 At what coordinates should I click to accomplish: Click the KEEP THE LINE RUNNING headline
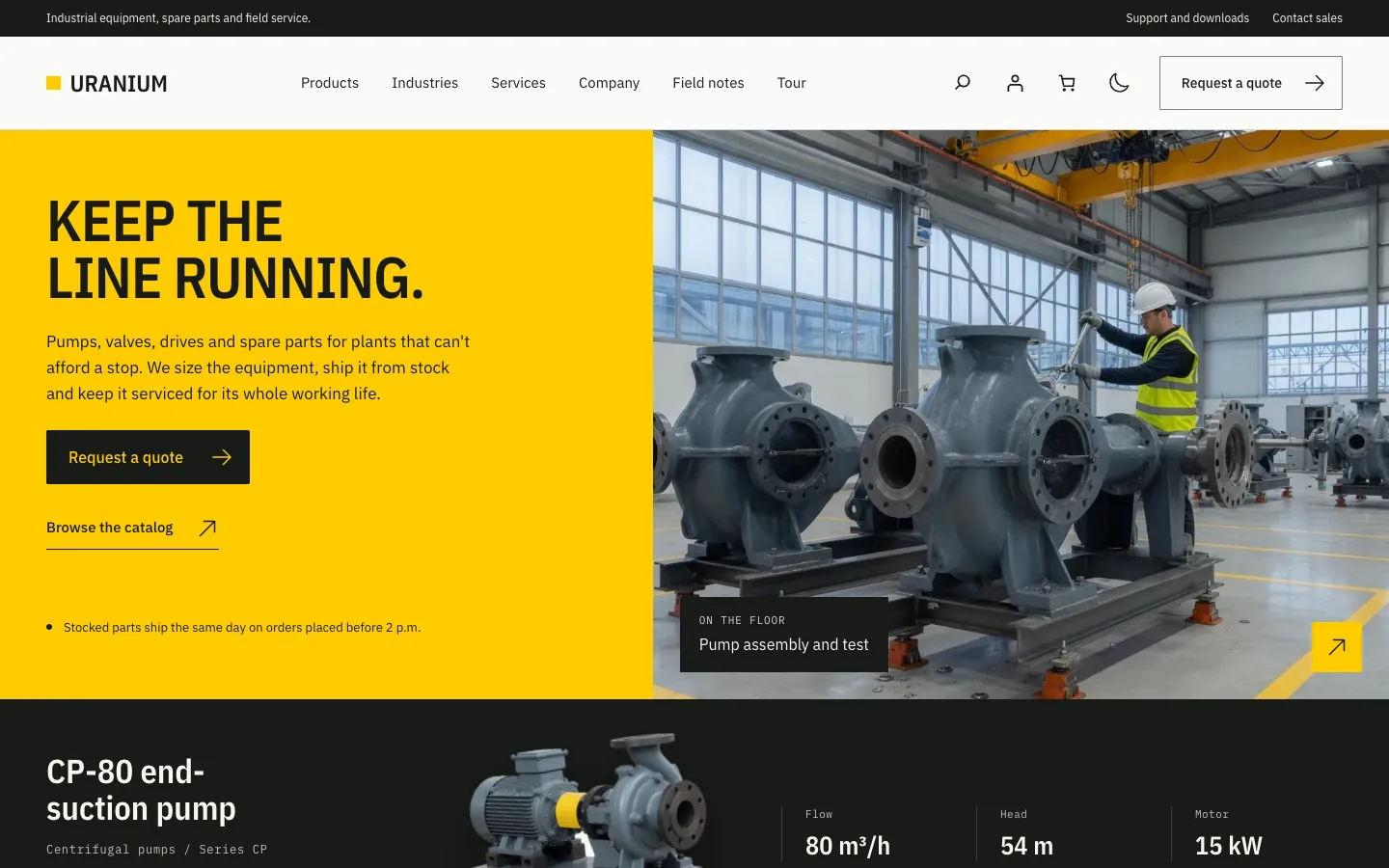[x=235, y=250]
